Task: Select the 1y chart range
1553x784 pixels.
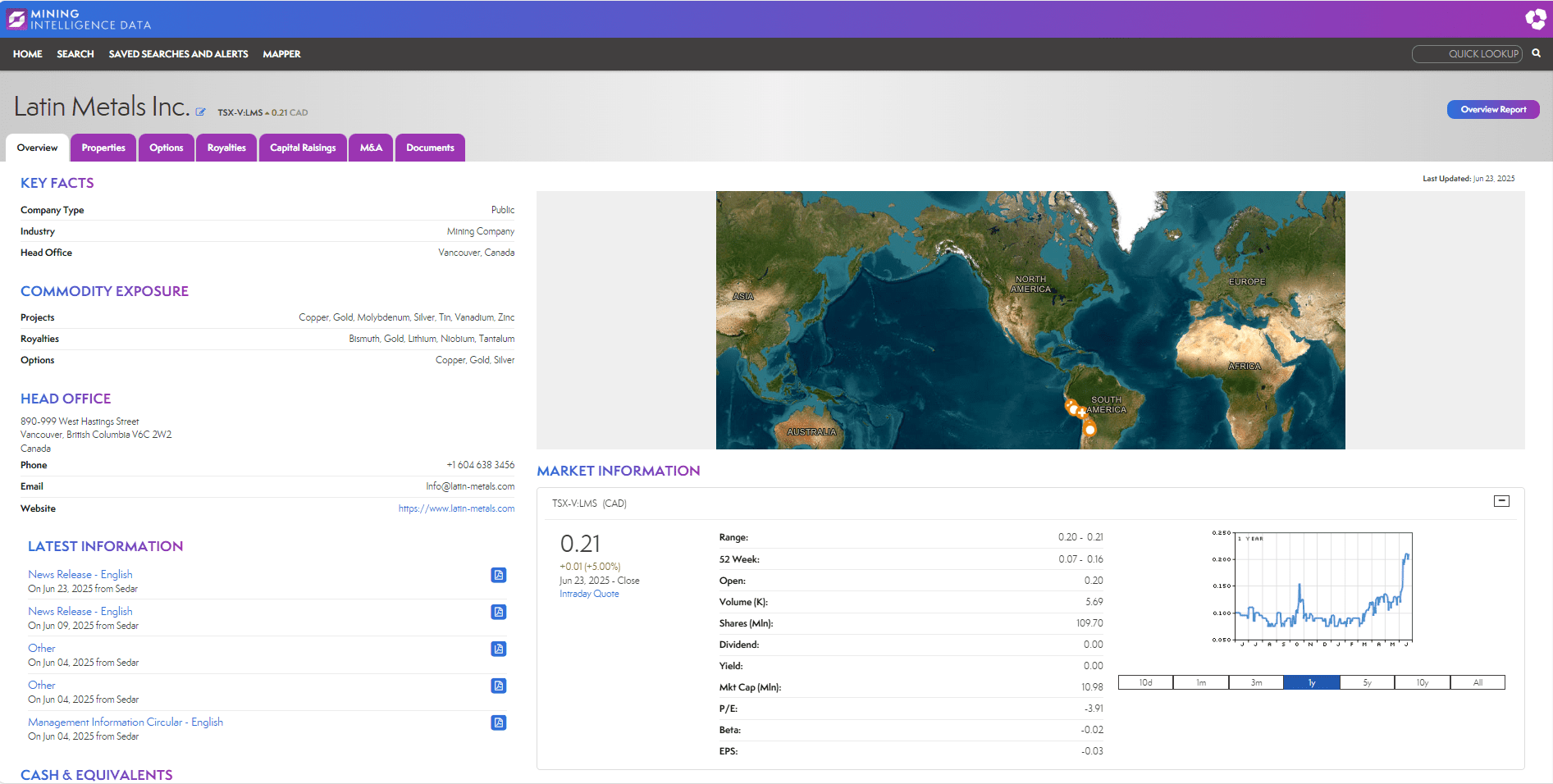Action: point(1312,682)
